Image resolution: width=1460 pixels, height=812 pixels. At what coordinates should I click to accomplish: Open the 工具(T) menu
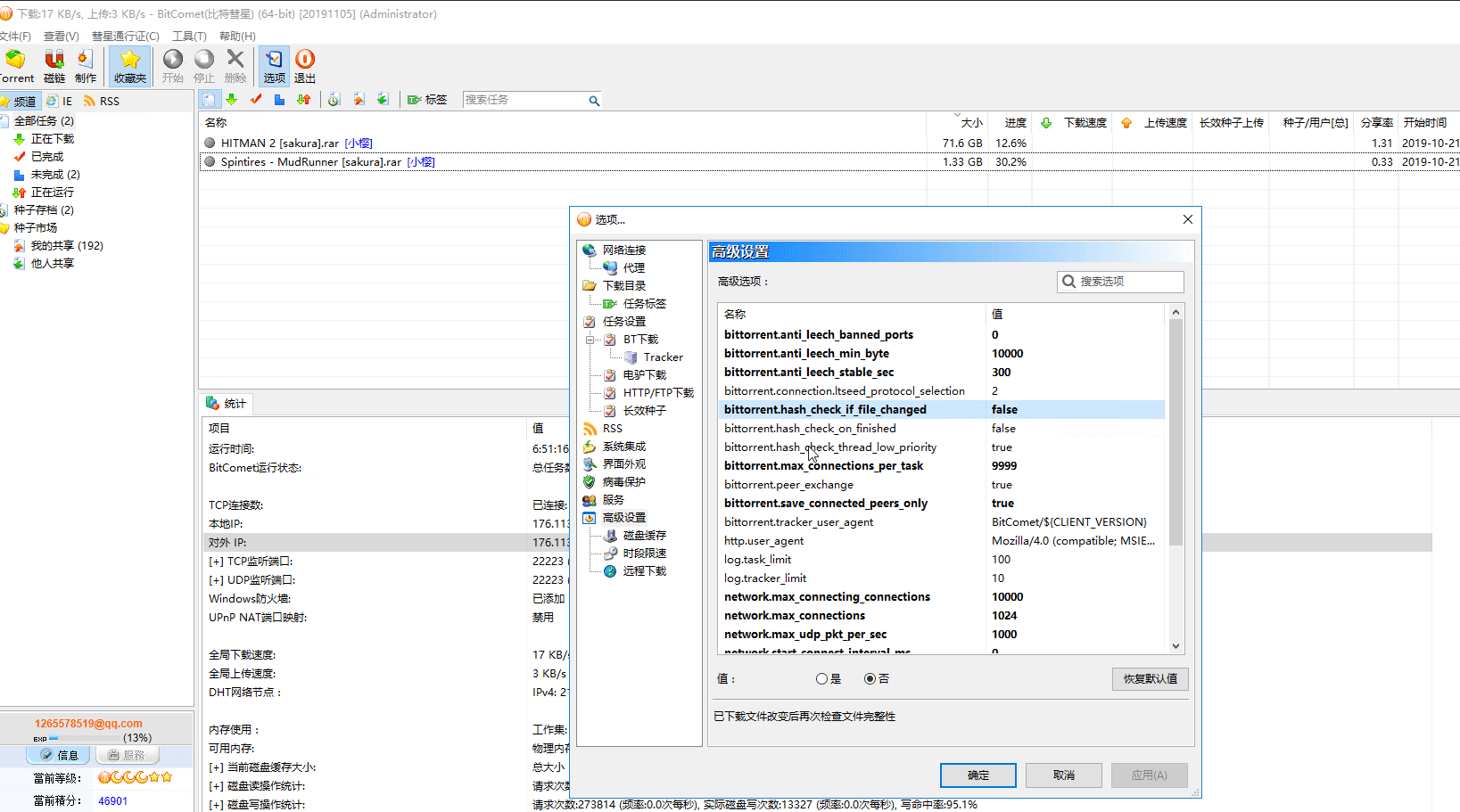coord(189,37)
